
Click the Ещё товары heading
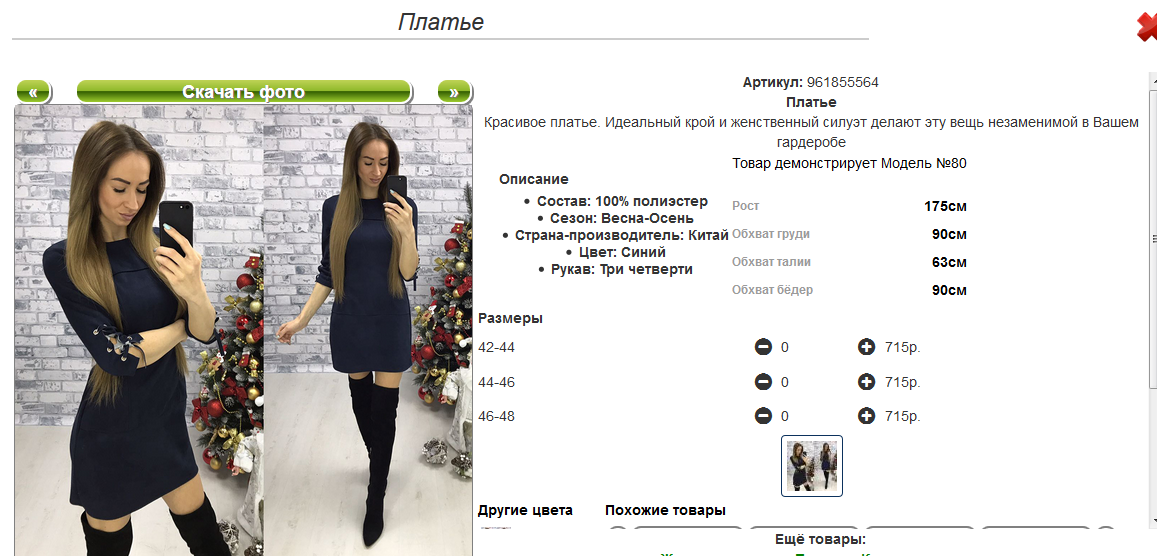(820, 540)
